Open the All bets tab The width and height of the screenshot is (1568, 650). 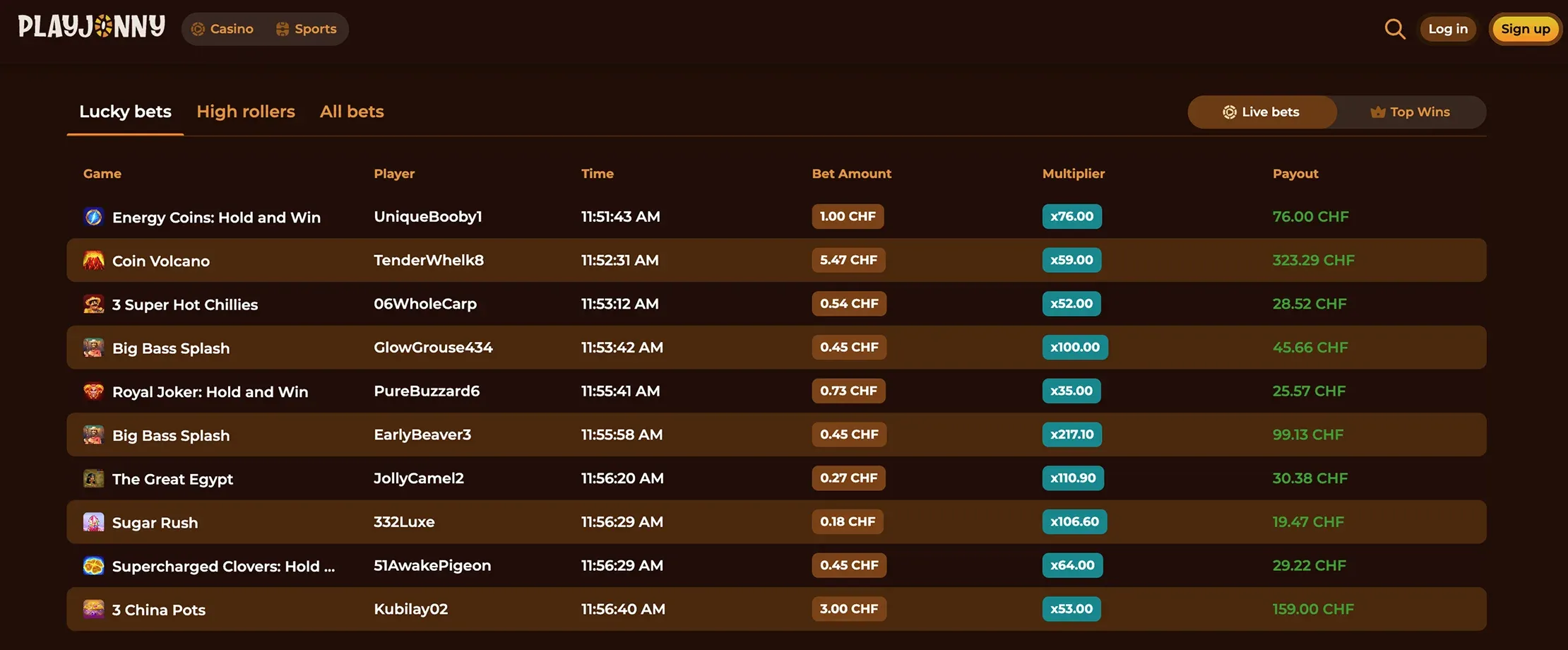(x=352, y=112)
